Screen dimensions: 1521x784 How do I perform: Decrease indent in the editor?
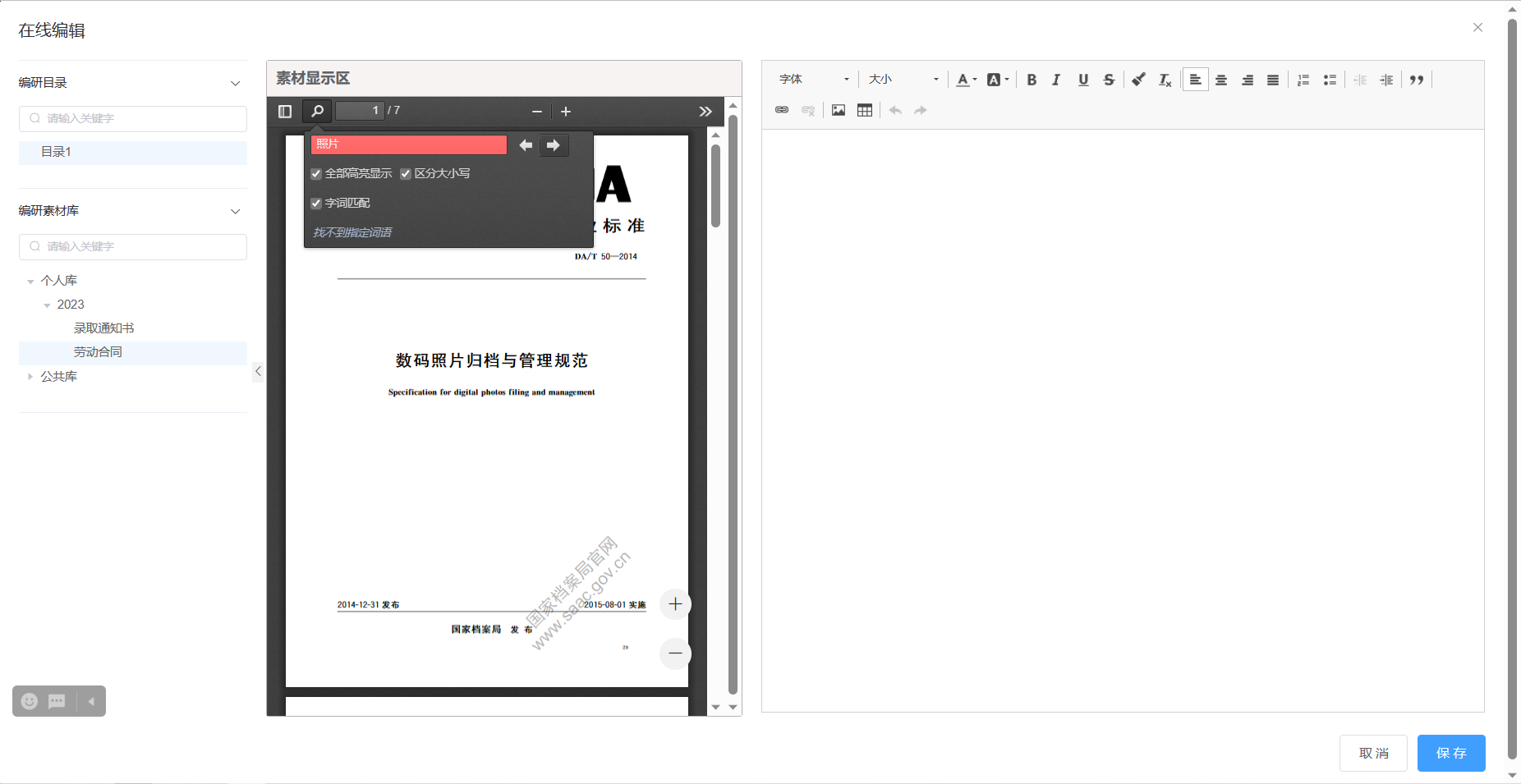(x=1360, y=80)
